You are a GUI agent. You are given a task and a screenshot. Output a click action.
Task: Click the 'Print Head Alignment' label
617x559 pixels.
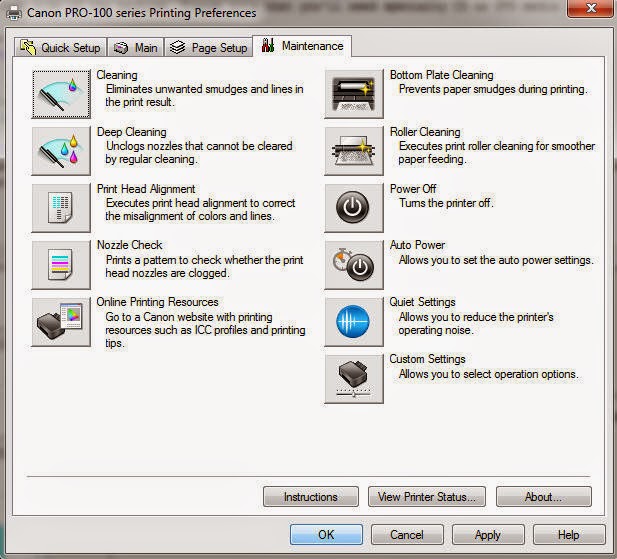(146, 189)
